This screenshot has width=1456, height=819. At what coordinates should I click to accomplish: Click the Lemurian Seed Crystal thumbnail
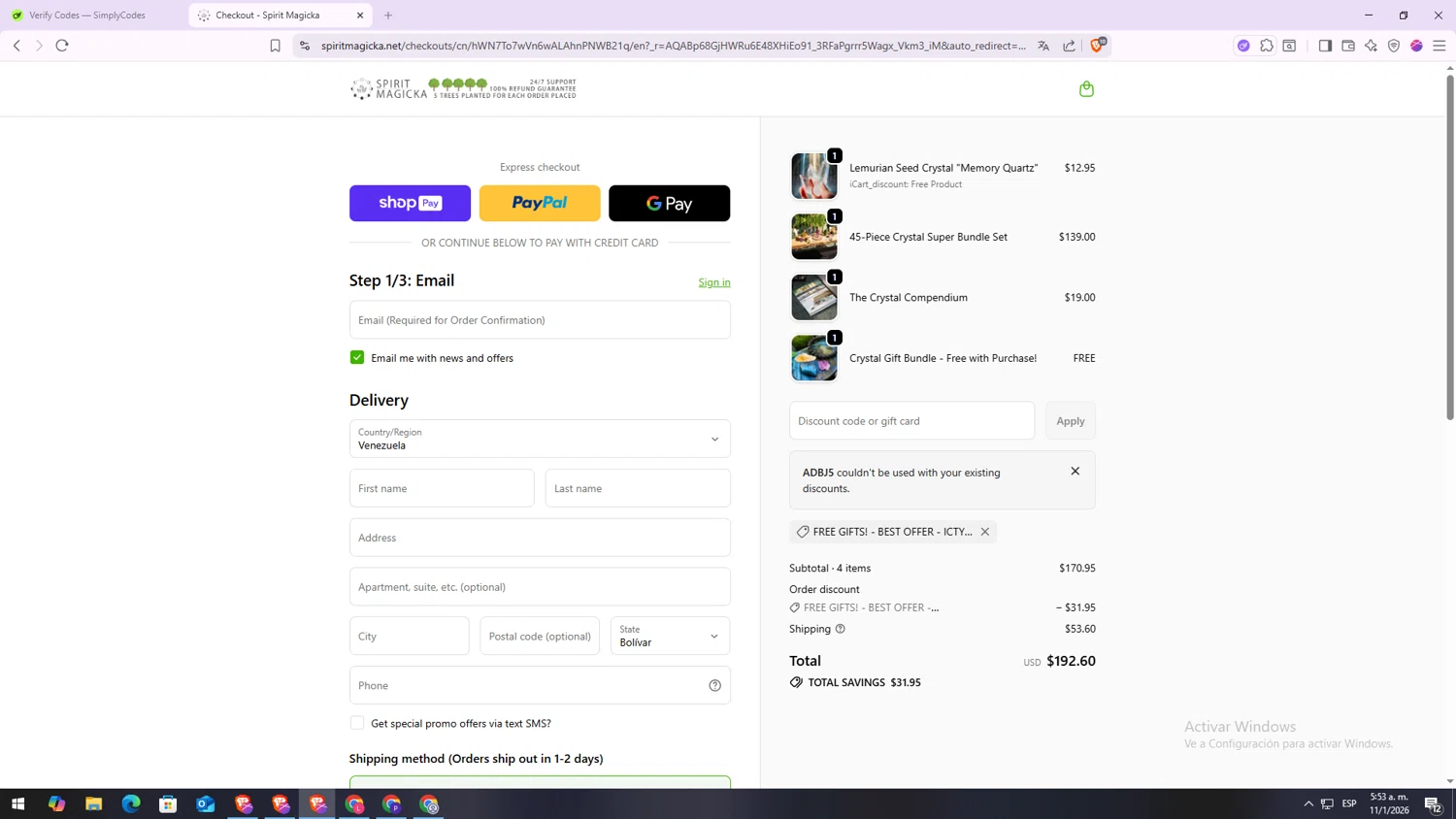click(x=813, y=176)
